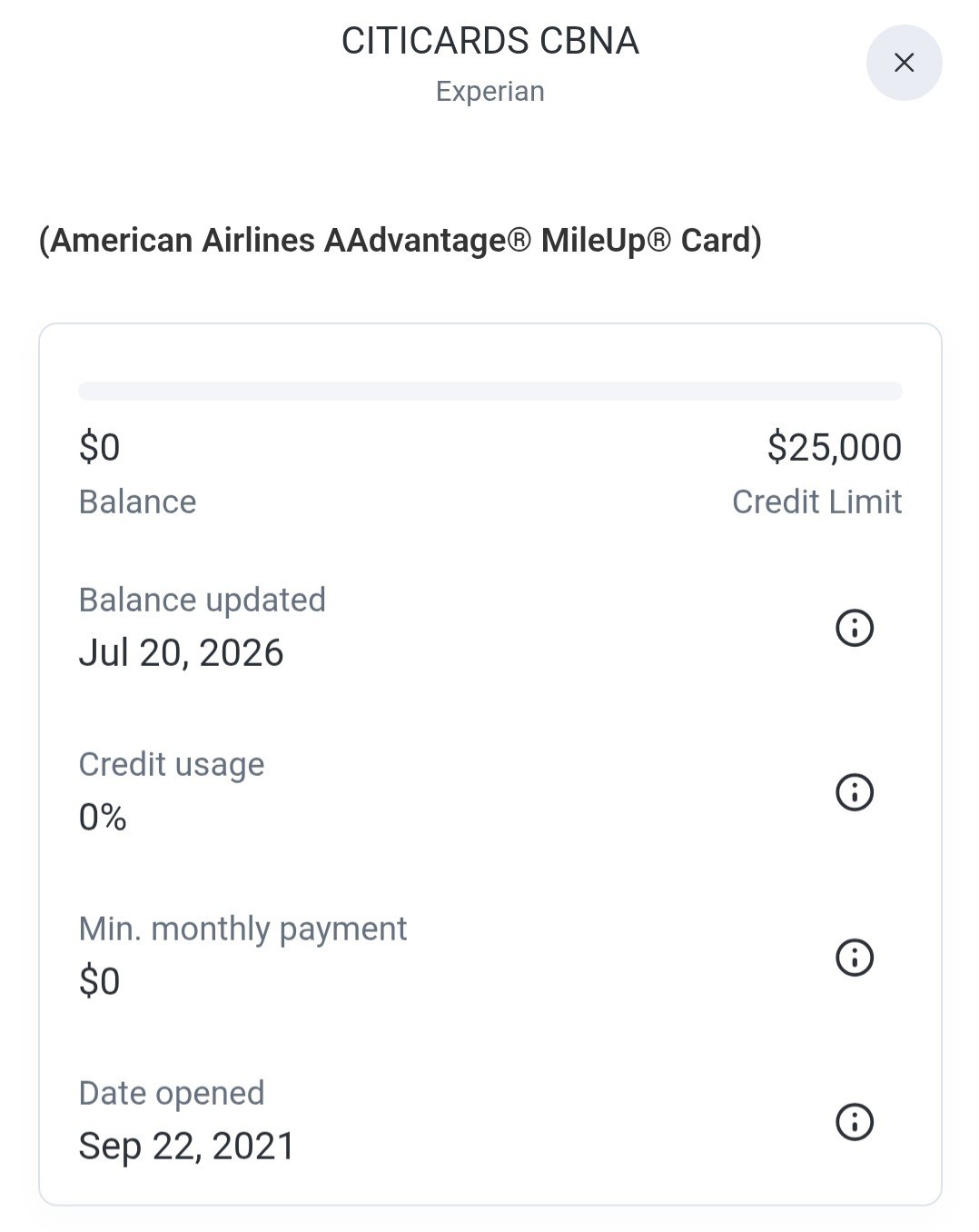Tap the Credit usage info icon

tap(854, 792)
